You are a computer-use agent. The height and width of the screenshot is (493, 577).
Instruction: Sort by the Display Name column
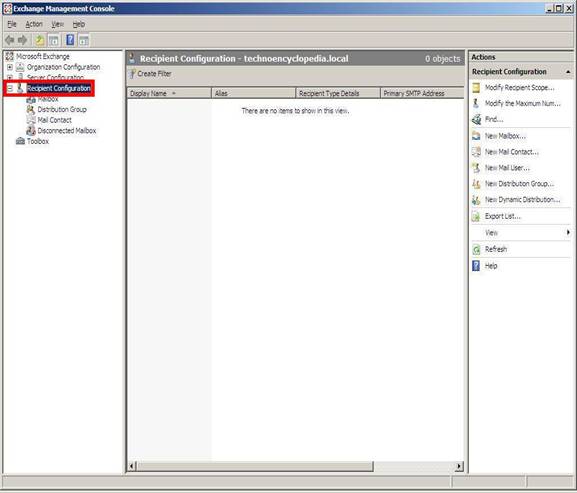click(169, 93)
